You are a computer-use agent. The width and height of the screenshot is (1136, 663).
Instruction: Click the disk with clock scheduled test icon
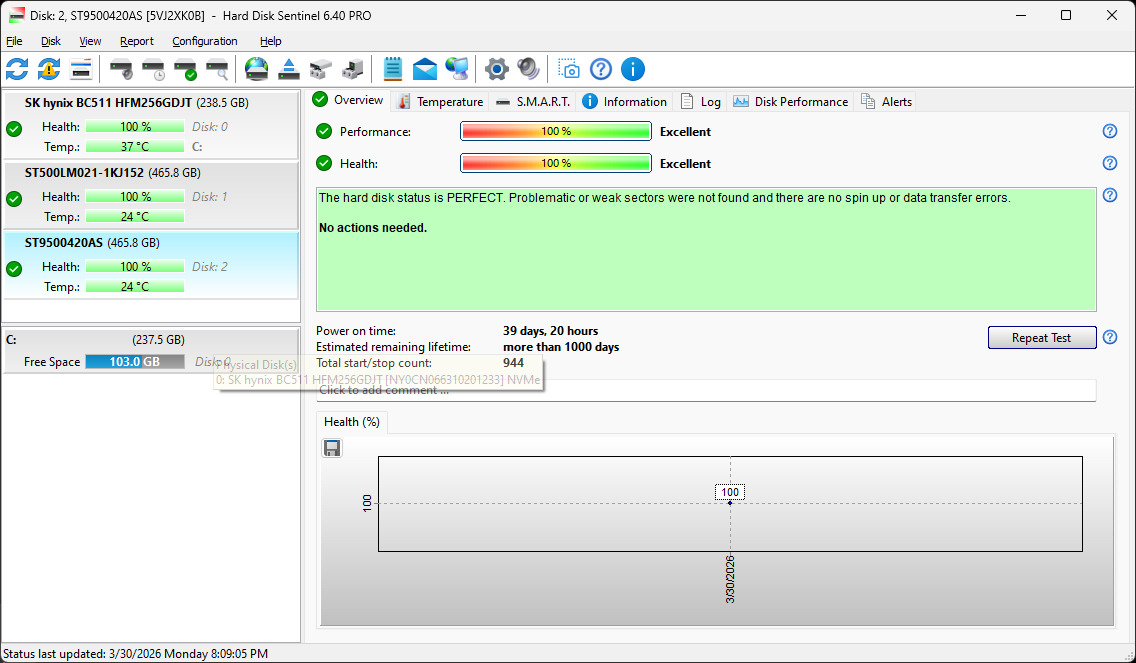[x=154, y=70]
